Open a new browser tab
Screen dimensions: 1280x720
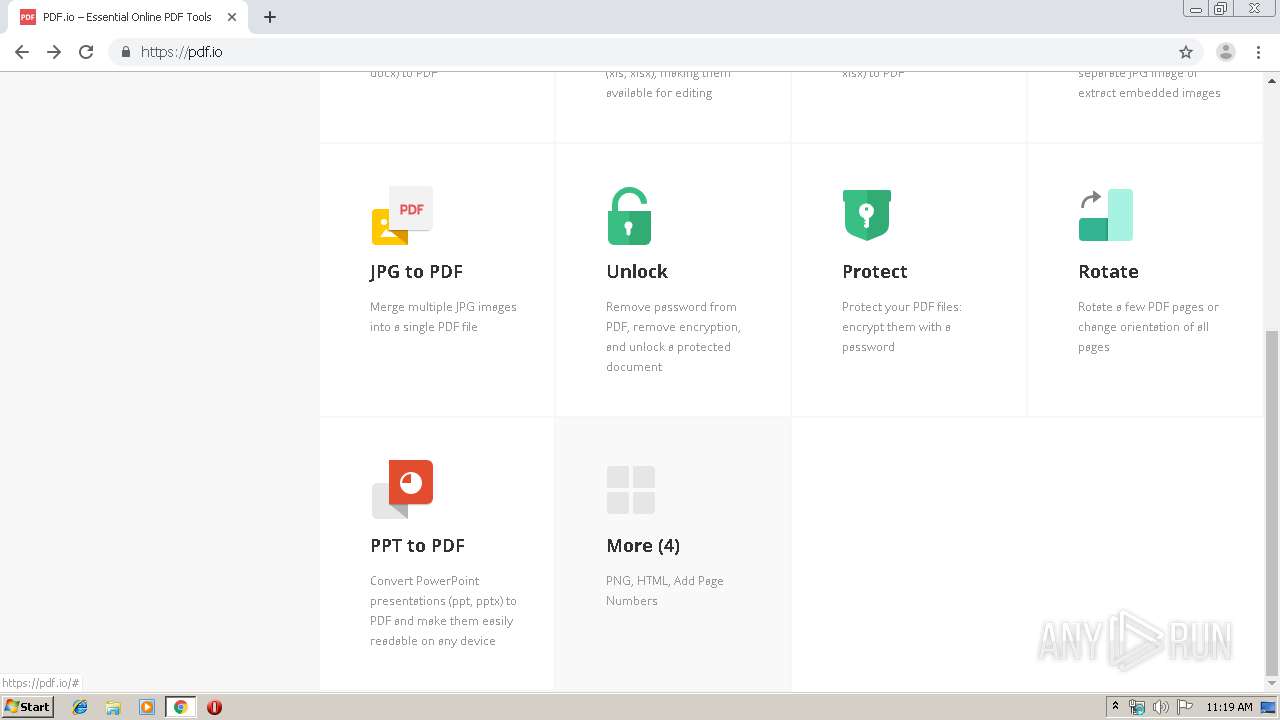pos(270,17)
